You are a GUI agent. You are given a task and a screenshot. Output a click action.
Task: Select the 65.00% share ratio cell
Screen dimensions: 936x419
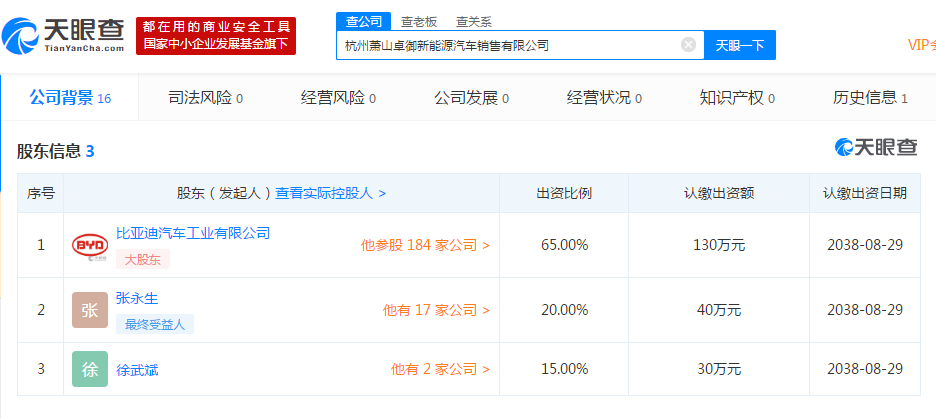coord(564,245)
